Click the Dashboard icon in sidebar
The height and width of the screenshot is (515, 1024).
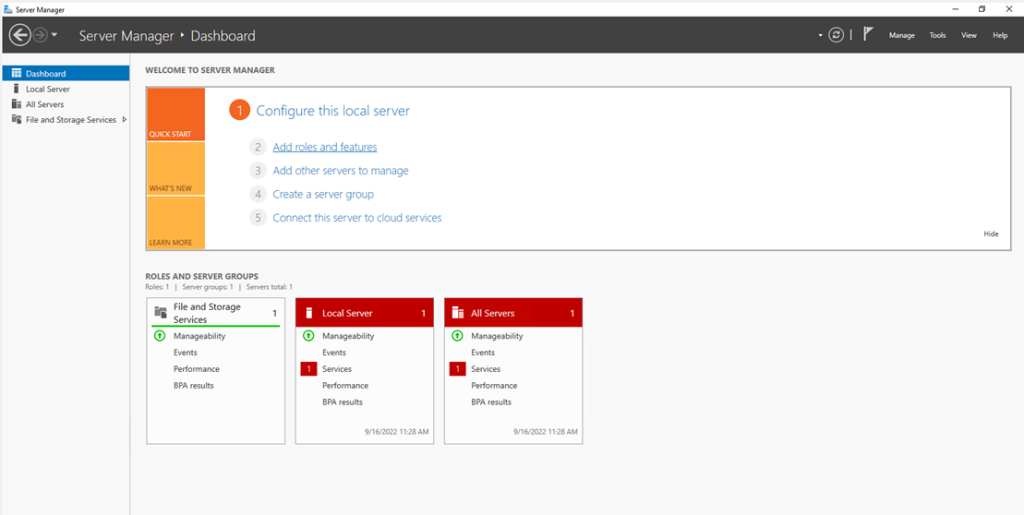[x=16, y=73]
